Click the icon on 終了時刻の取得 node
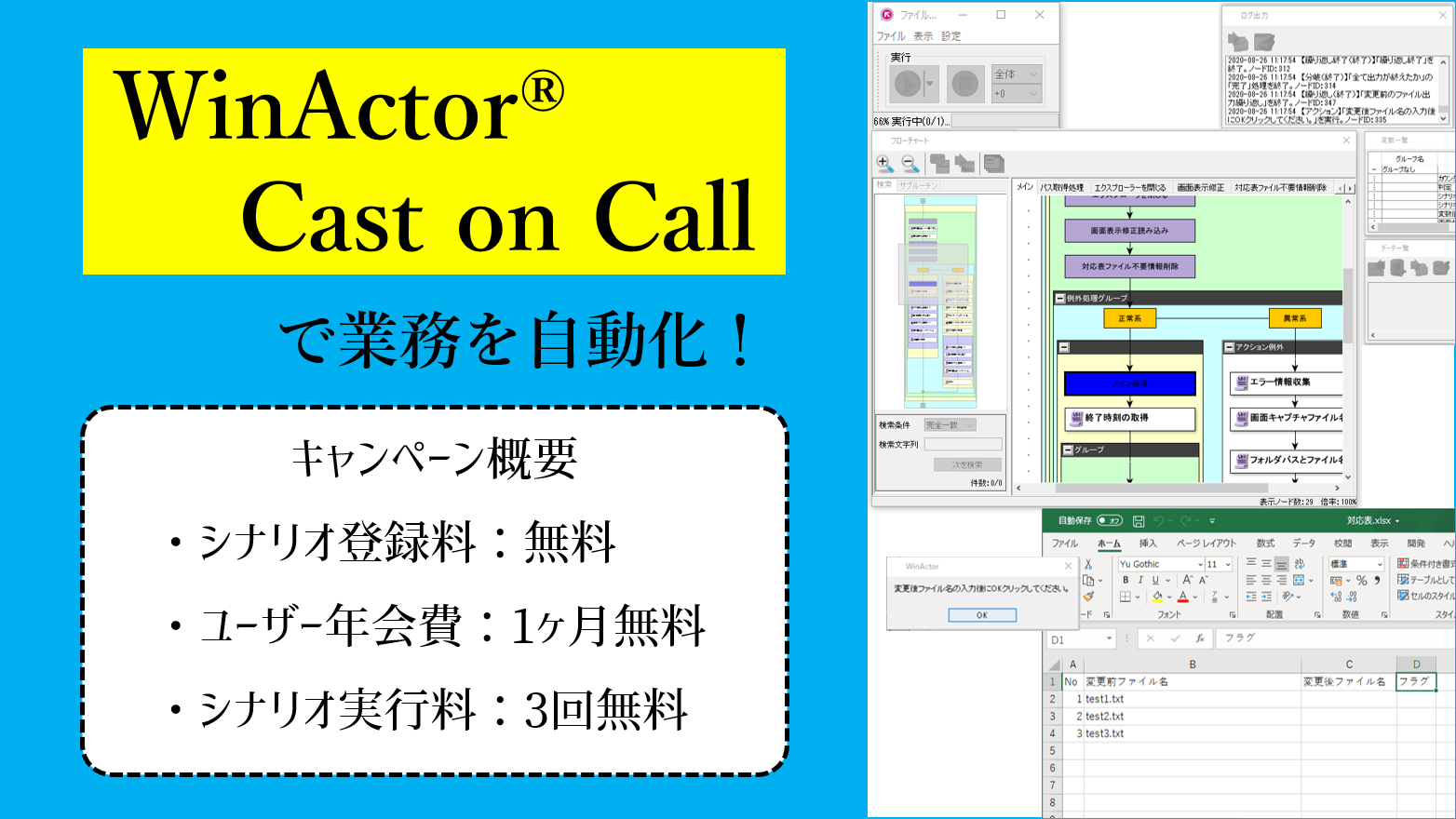Image resolution: width=1456 pixels, height=819 pixels. point(1077,418)
